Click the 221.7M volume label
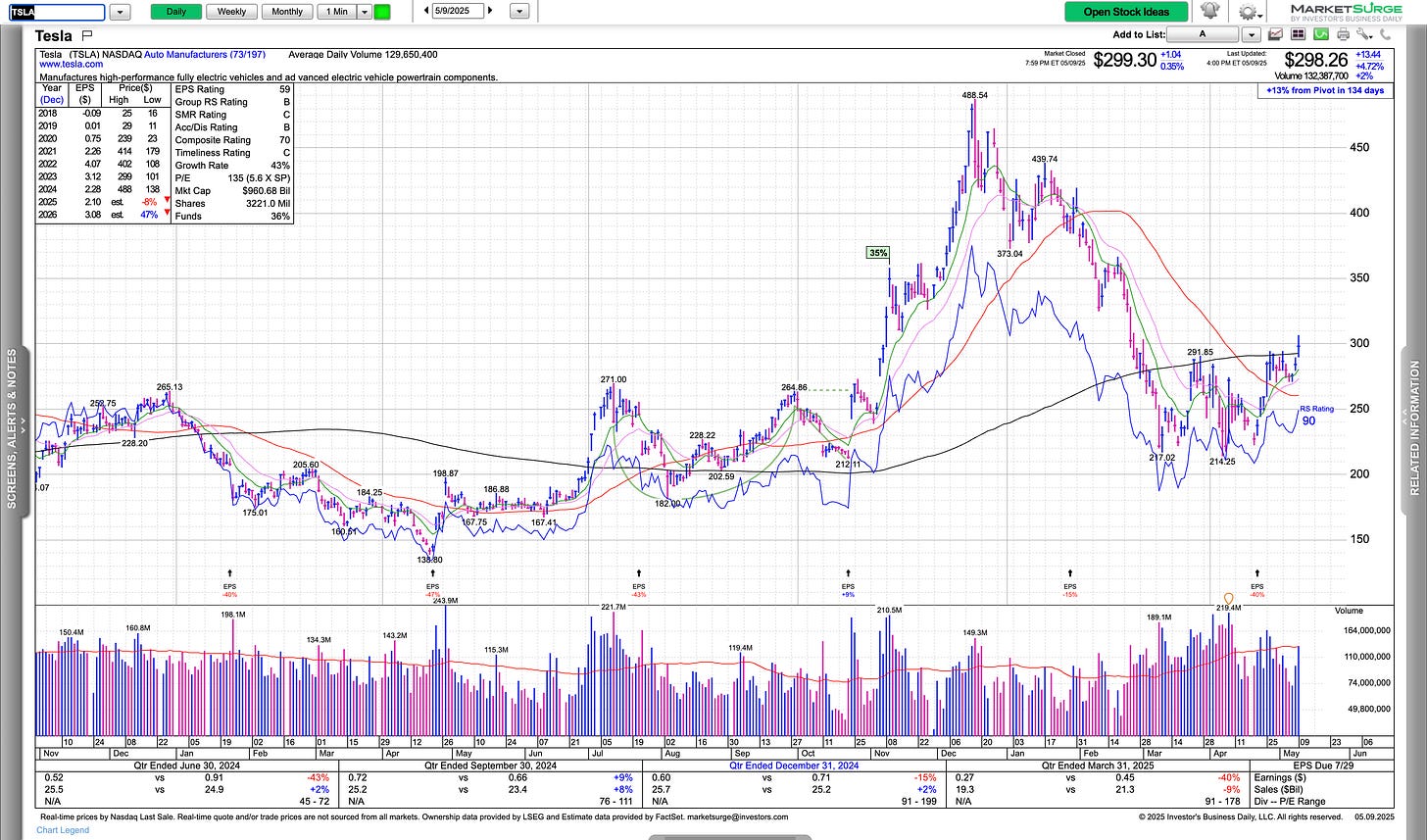 (614, 608)
